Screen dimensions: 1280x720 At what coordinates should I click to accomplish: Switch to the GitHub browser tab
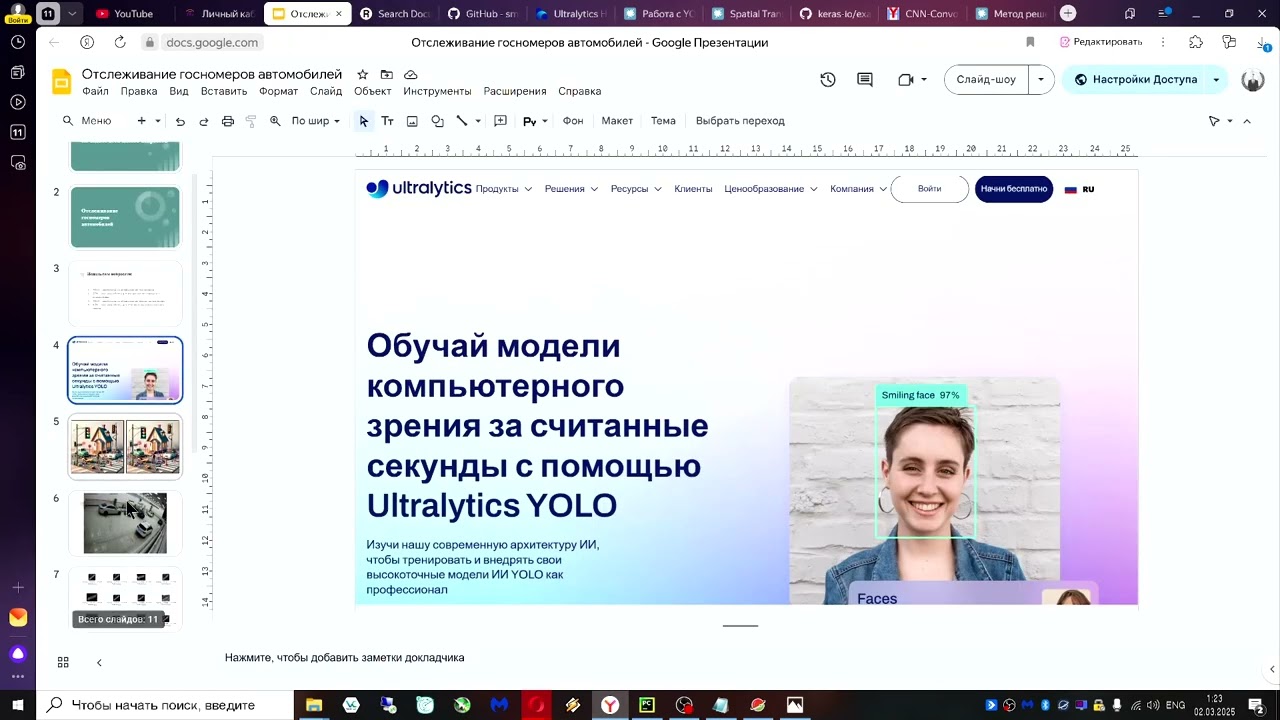click(483, 14)
